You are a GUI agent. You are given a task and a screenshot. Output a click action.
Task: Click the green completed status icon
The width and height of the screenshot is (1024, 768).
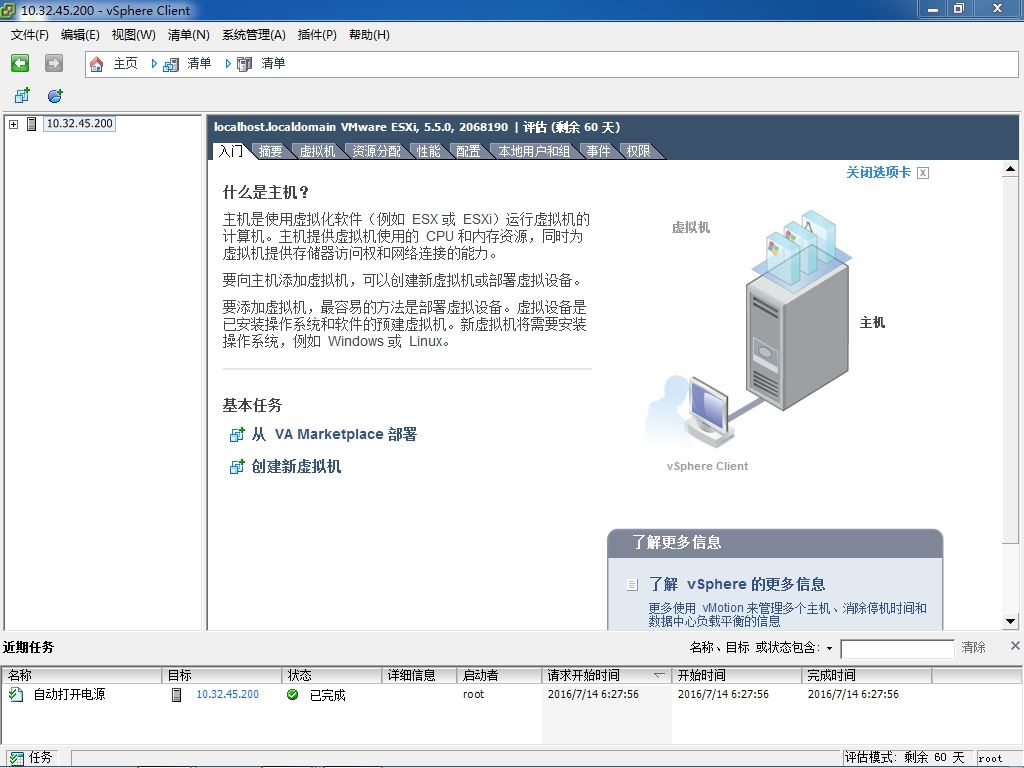click(293, 694)
